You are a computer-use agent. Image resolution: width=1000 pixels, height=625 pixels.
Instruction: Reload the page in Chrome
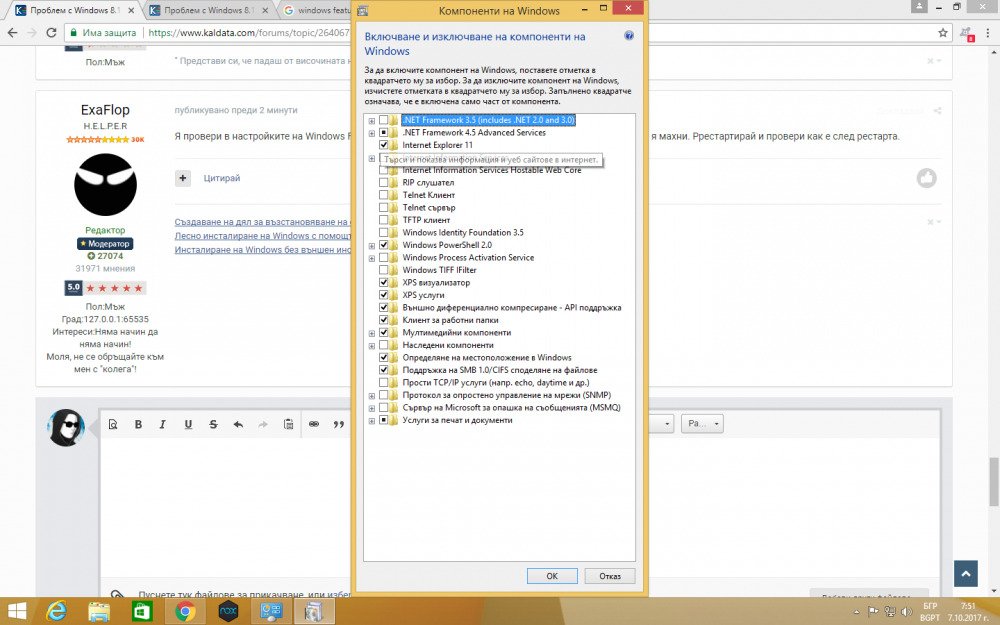point(51,33)
